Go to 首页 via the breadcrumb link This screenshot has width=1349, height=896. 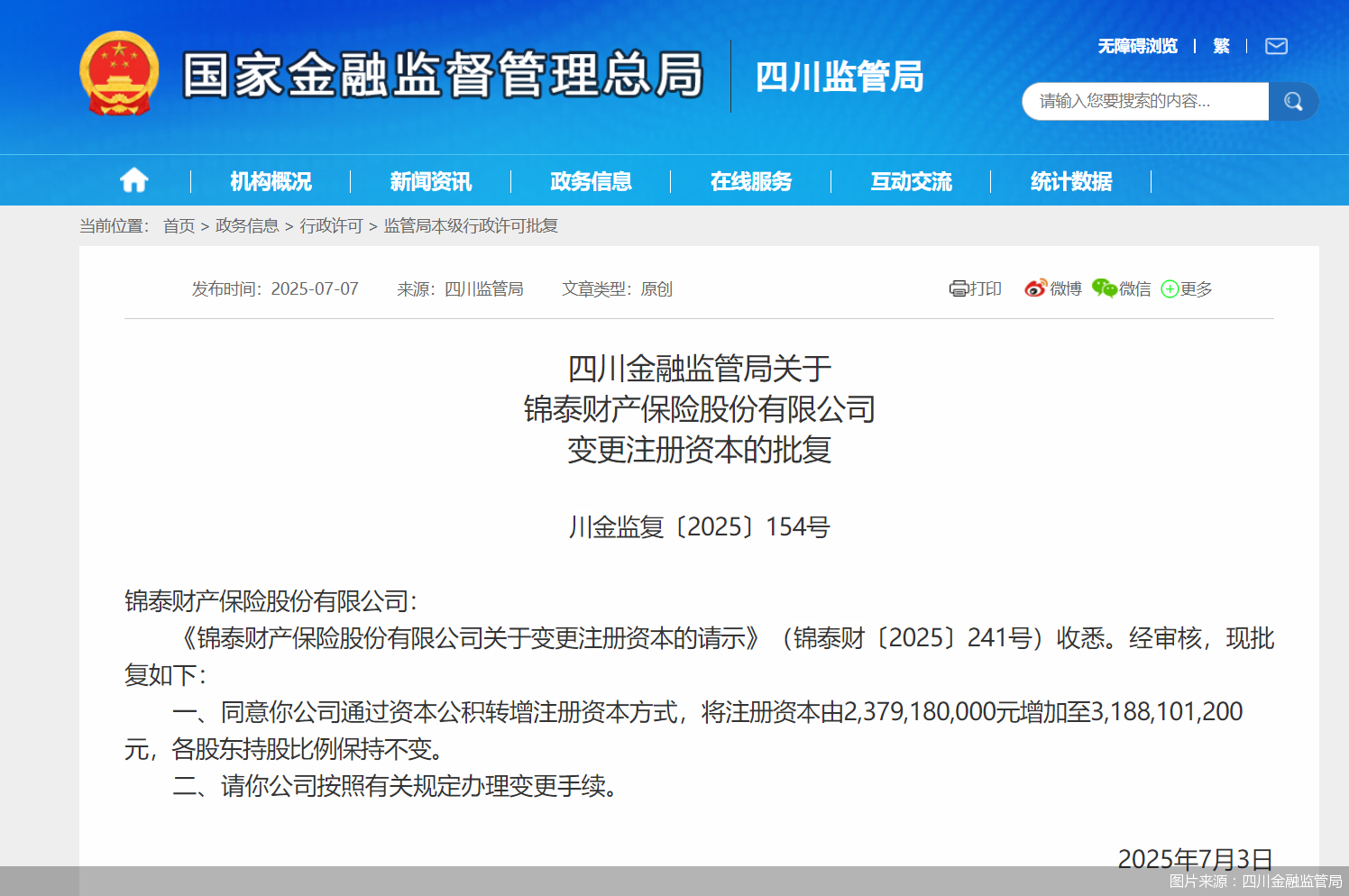point(179,226)
